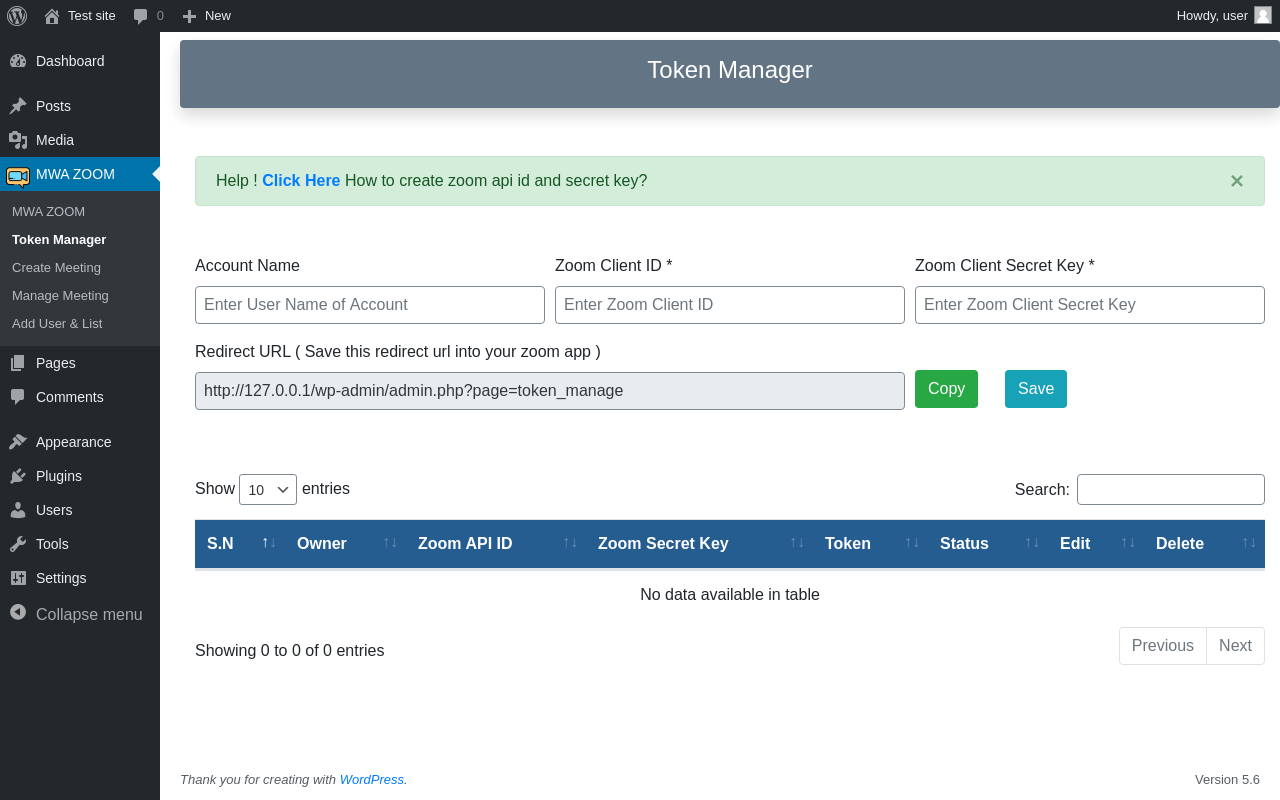The height and width of the screenshot is (800, 1280).
Task: Open the Test site home icon
Action: tap(52, 16)
